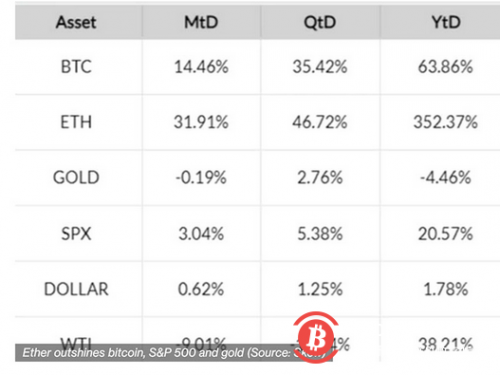Select ETH MtD value 31.91%
This screenshot has width=500, height=375.
pyautogui.click(x=201, y=122)
